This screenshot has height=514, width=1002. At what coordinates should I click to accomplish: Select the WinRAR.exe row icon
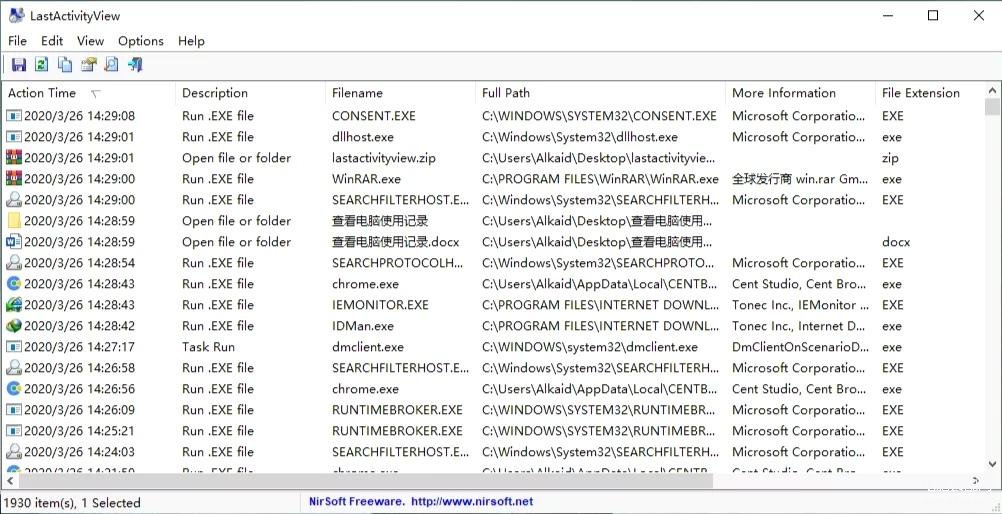click(x=14, y=179)
